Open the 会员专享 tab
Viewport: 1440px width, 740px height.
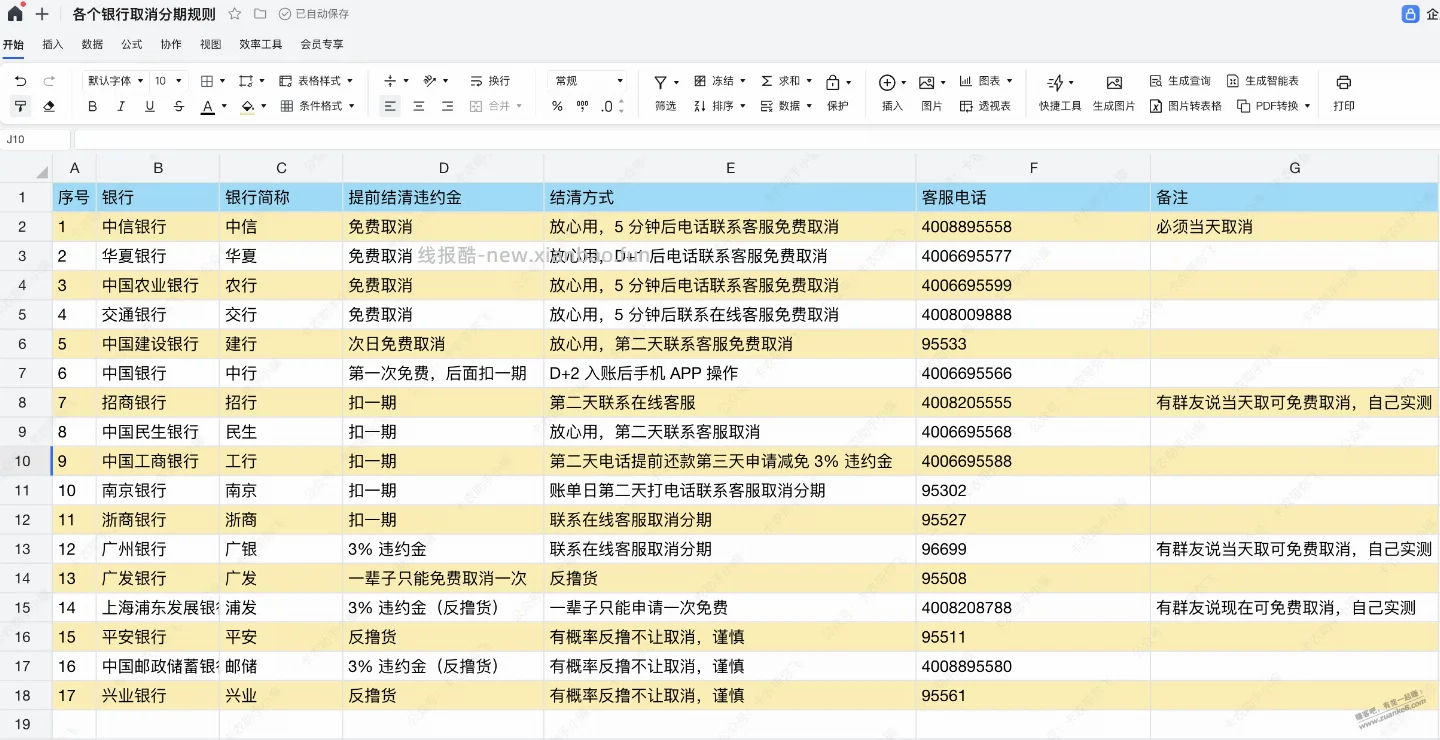pos(322,44)
